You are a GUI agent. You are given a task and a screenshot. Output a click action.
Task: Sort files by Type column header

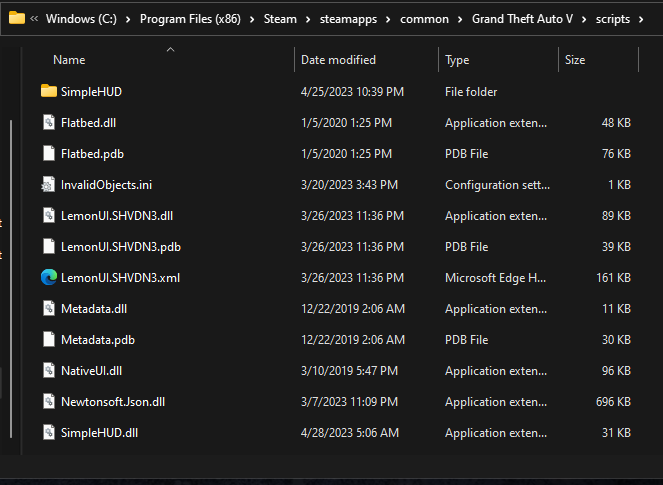[x=457, y=60]
